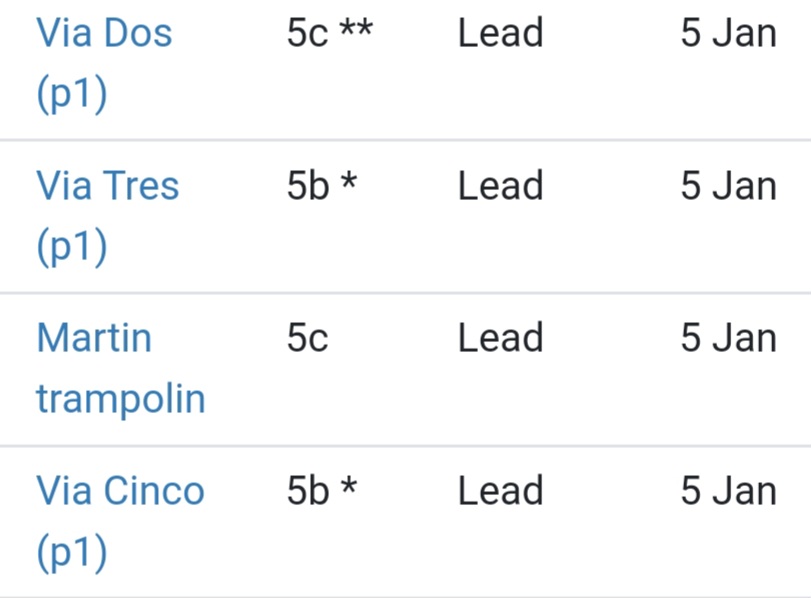Screen dimensions: 811x598
Task: Select the Lead style in Via Dos row
Action: click(x=500, y=33)
